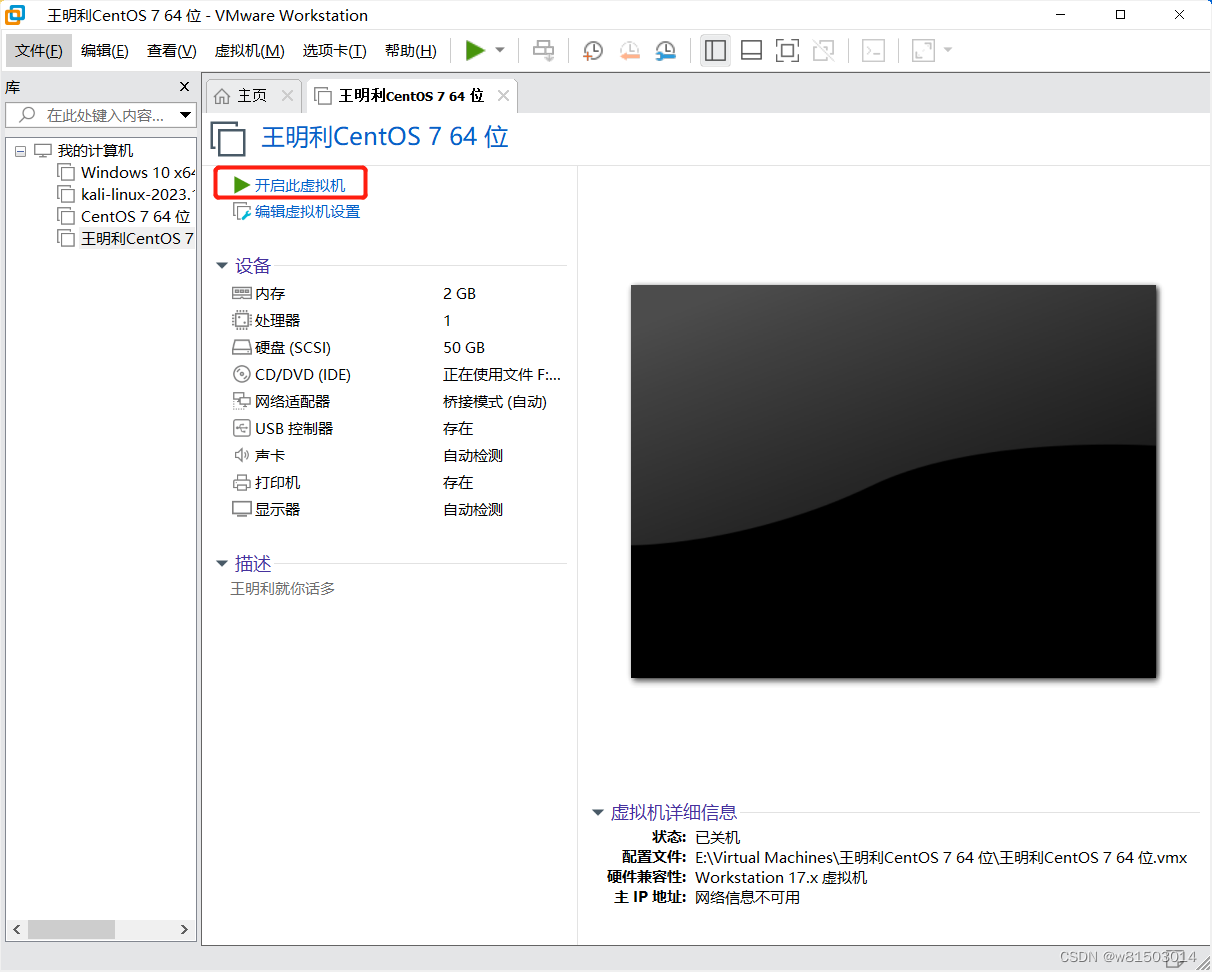The width and height of the screenshot is (1212, 972).
Task: Collapse 虚拟机详细信息 details section
Action: point(598,812)
